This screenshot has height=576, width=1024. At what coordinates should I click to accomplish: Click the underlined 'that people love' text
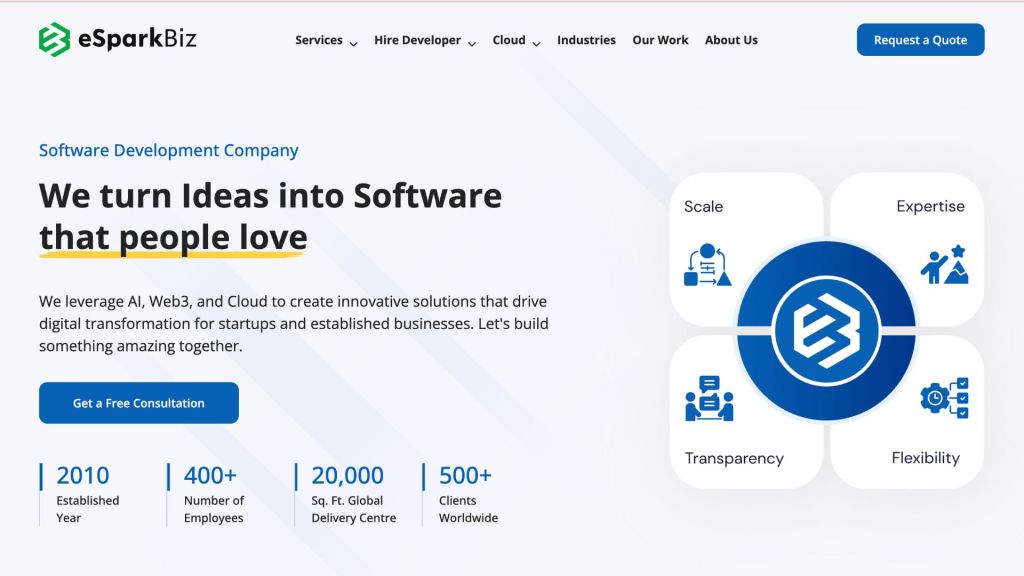(173, 238)
